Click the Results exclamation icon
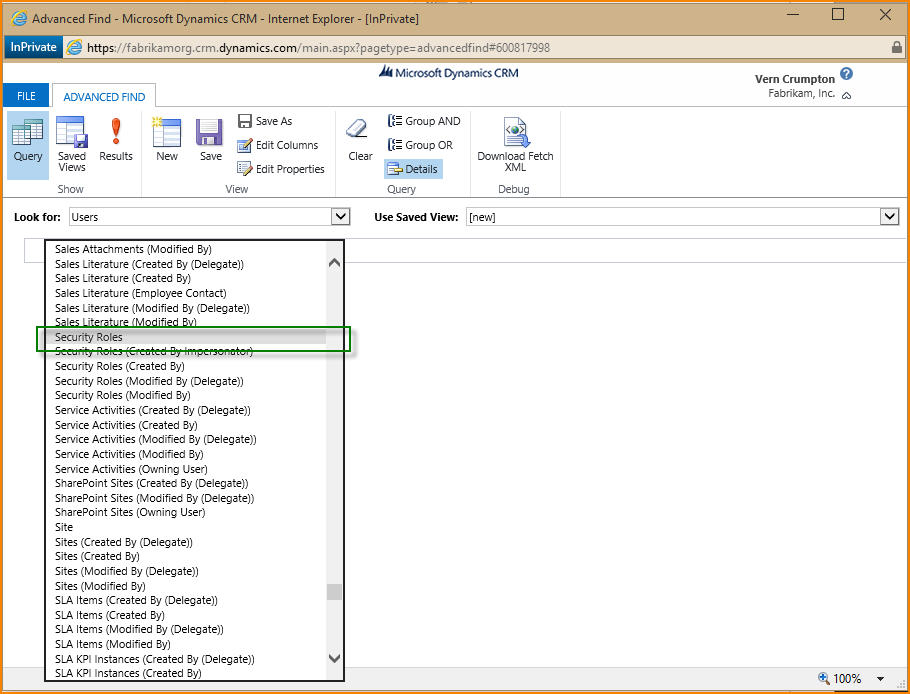 pos(116,140)
